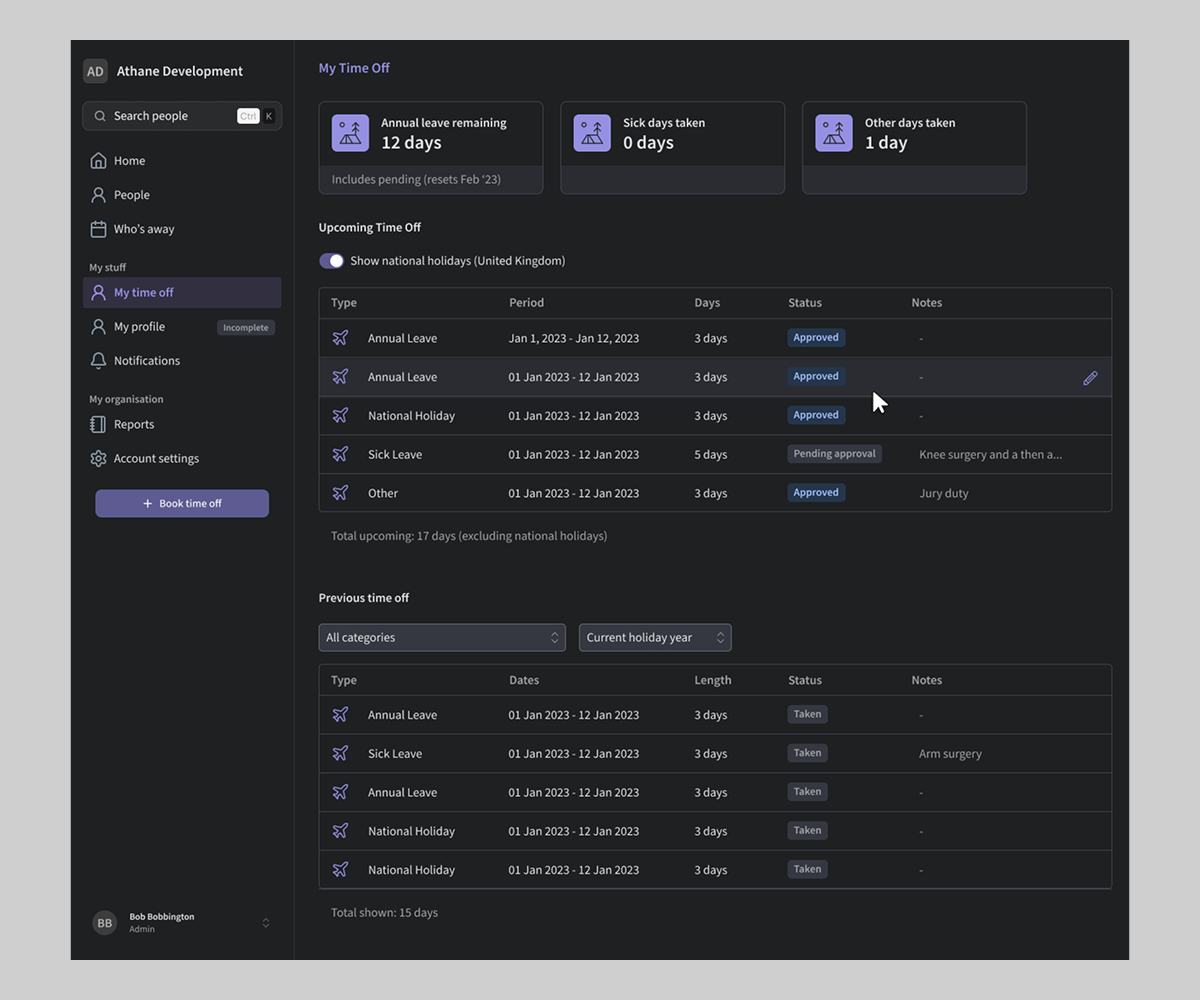Click the Annual leave remaining card icon
This screenshot has width=1200, height=1000.
point(350,133)
